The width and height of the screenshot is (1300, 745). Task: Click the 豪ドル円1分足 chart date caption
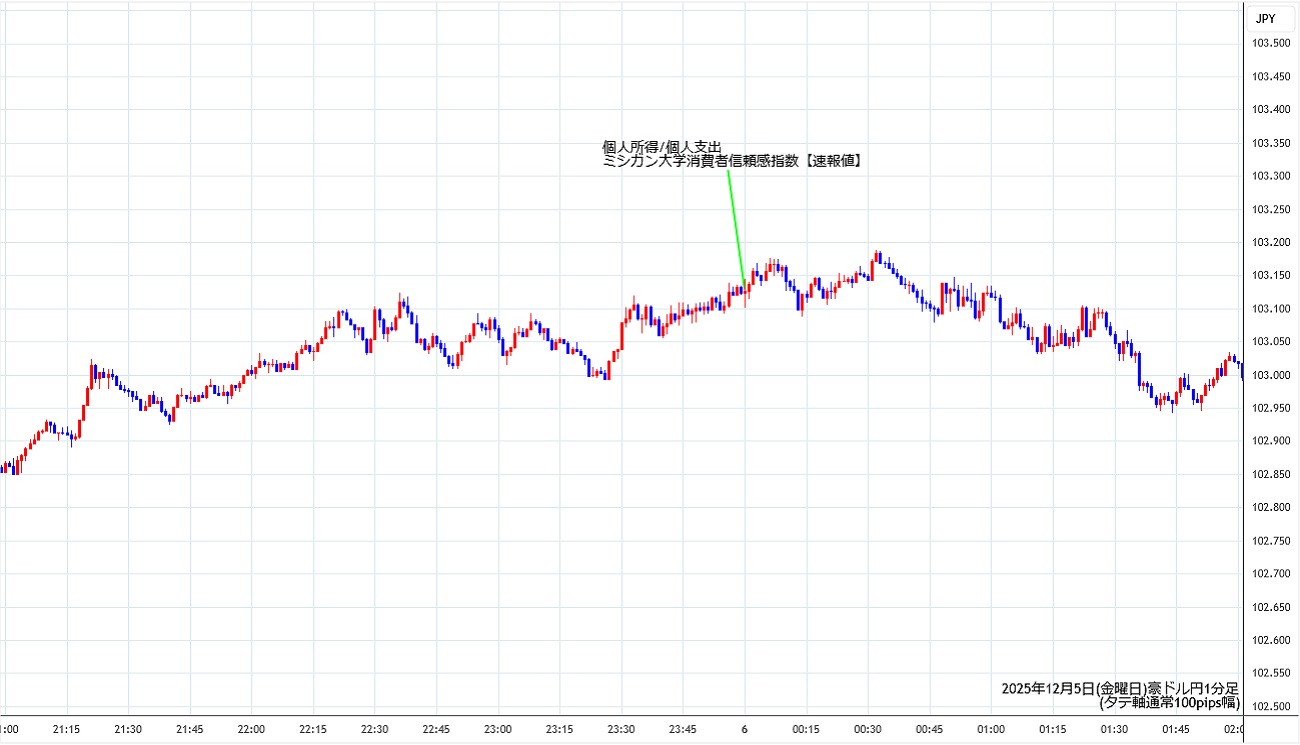click(x=1119, y=689)
